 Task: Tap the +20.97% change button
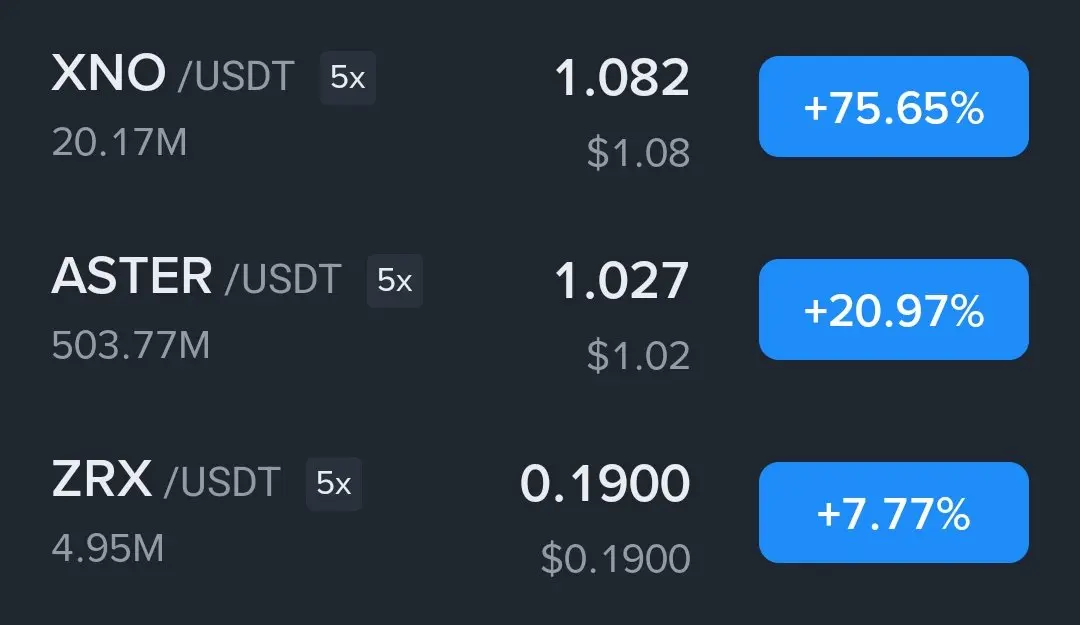[893, 309]
